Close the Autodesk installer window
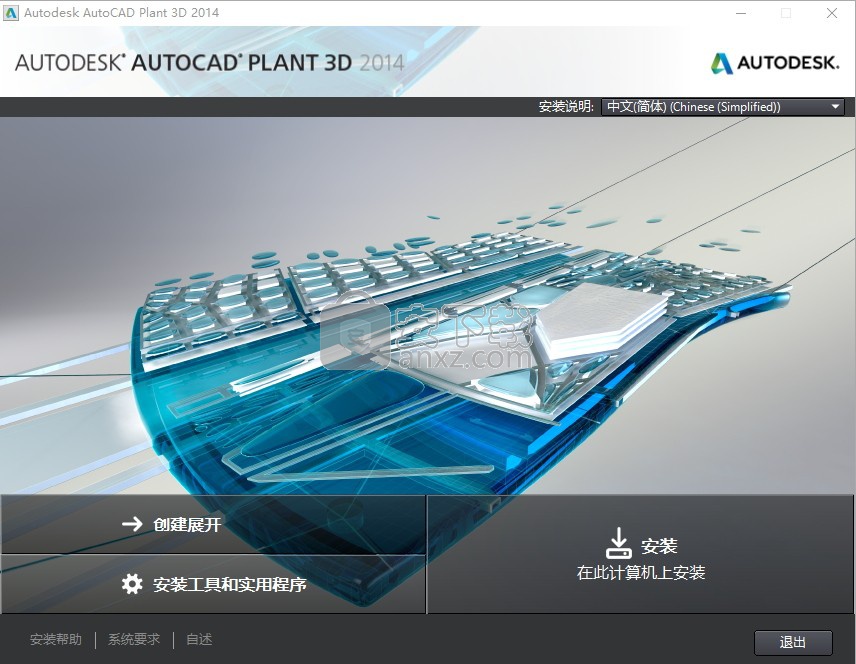 (x=831, y=13)
